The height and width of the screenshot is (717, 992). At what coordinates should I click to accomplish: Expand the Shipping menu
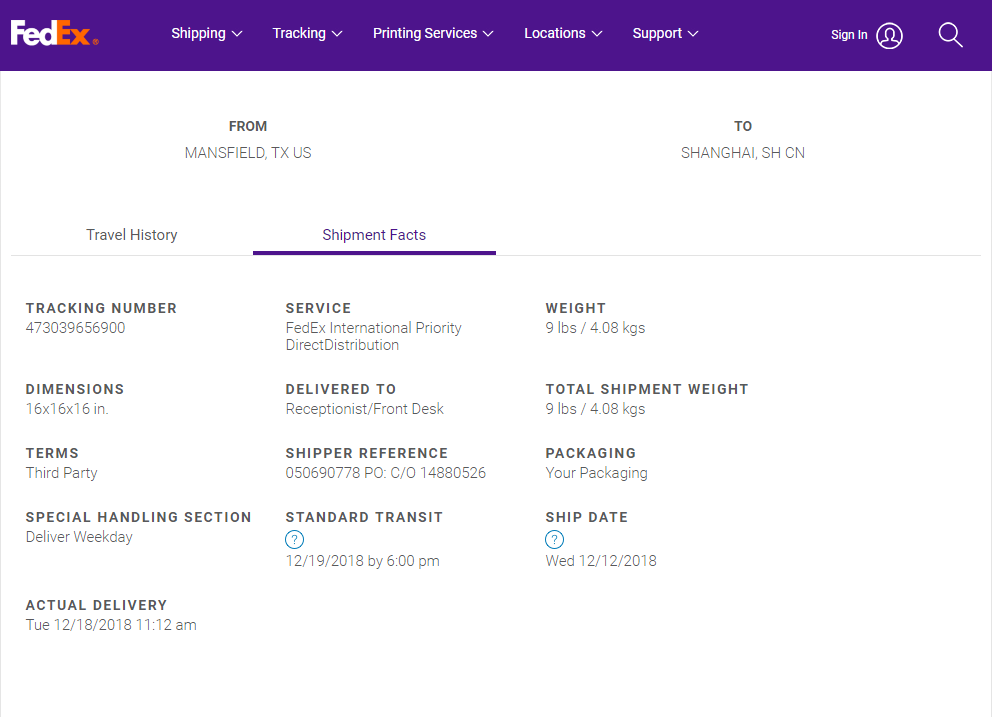click(206, 34)
